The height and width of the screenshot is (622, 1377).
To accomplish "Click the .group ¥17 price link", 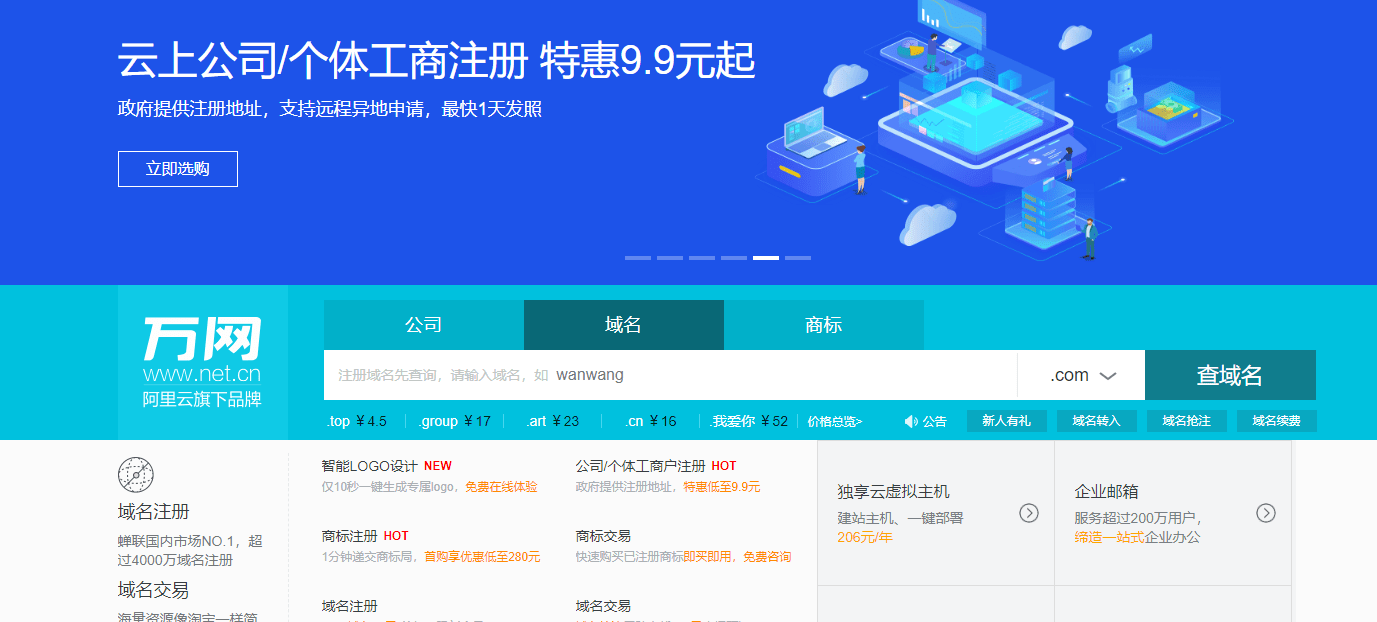I will point(455,421).
